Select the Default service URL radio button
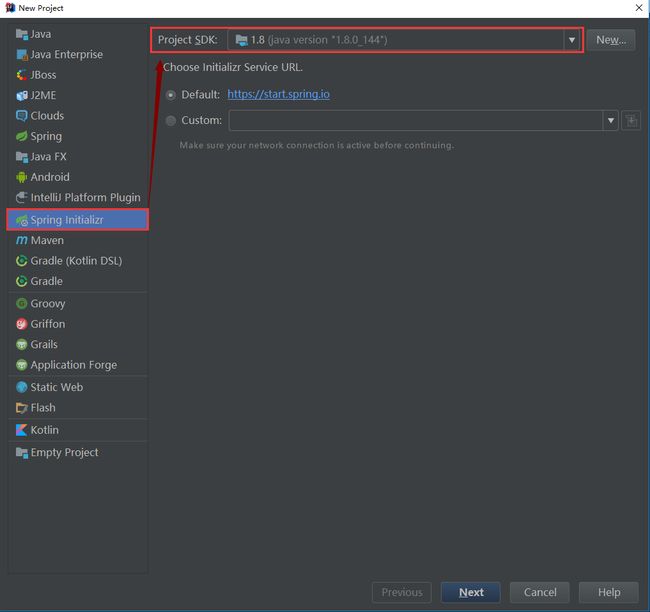 170,95
